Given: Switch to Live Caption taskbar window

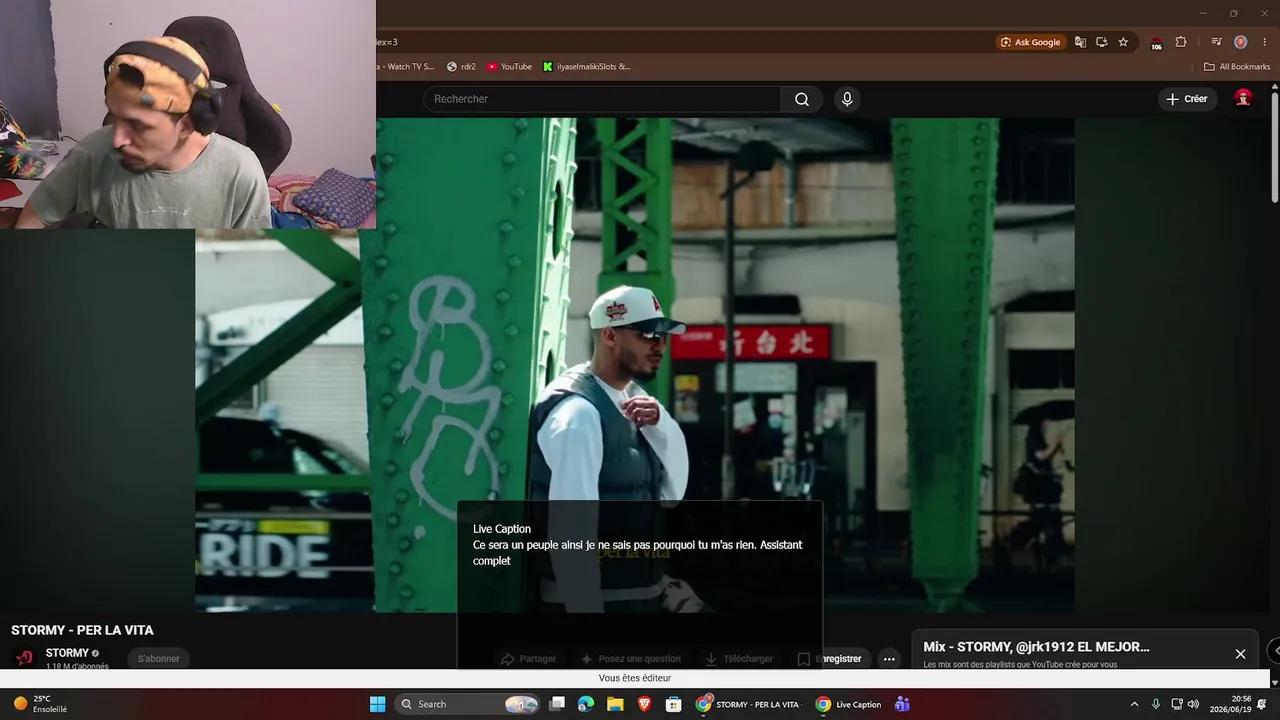Looking at the screenshot, I should click(x=848, y=704).
